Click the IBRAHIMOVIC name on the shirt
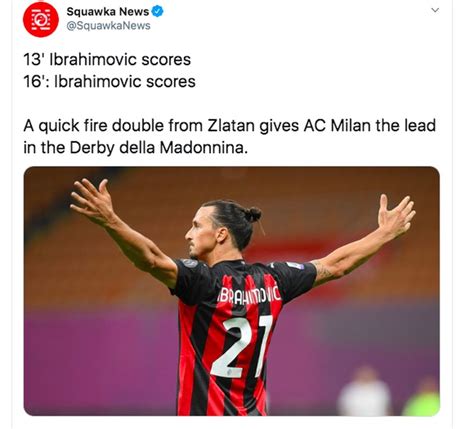Viewport: 474px width, 429px height. point(249,296)
